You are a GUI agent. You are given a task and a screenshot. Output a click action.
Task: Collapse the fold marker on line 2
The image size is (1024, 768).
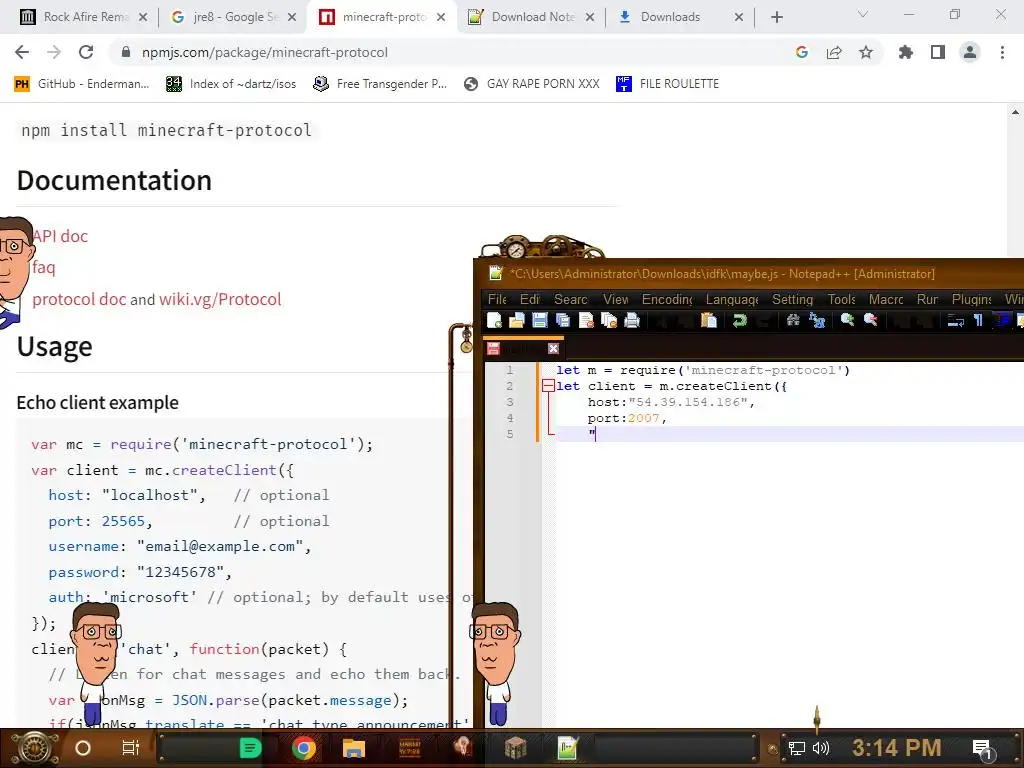548,386
